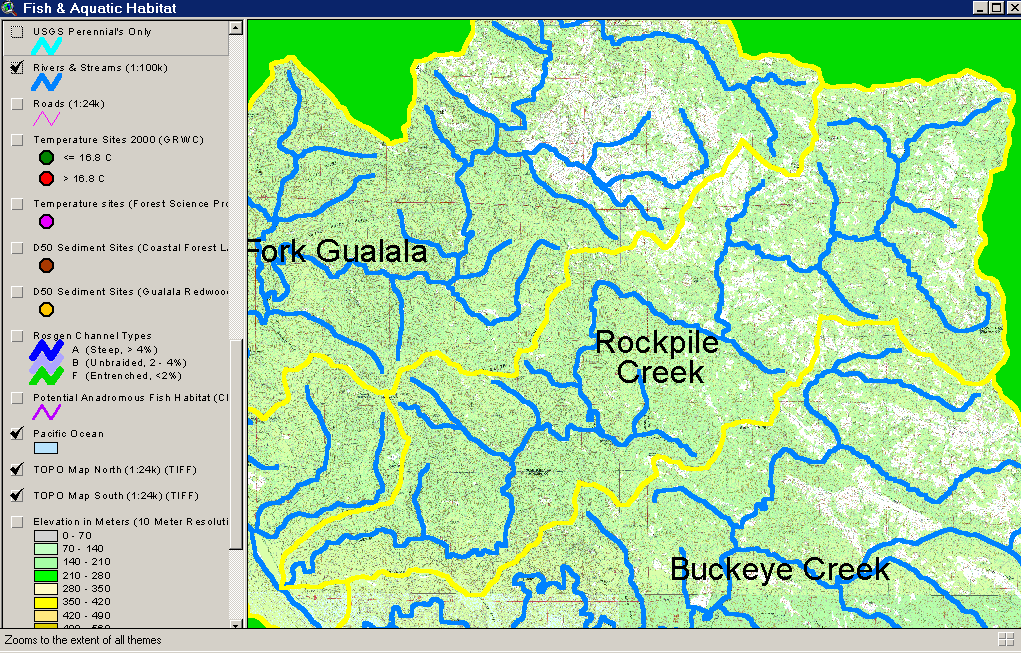Click the legend scrollbar up arrow

click(236, 27)
